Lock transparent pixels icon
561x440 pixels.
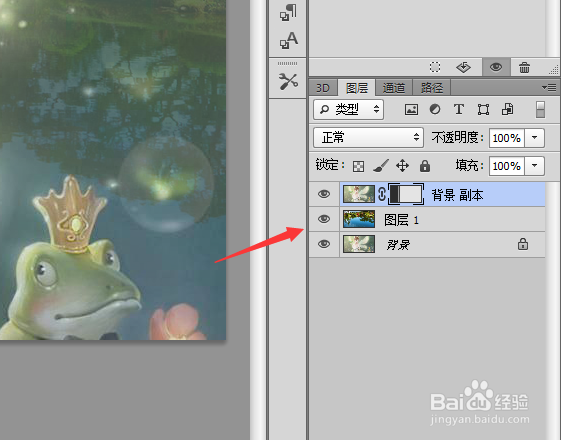(358, 166)
